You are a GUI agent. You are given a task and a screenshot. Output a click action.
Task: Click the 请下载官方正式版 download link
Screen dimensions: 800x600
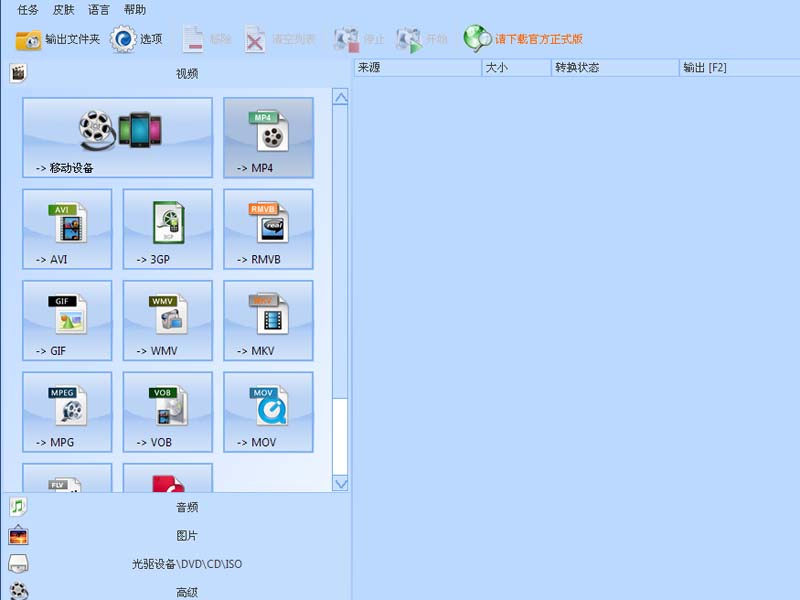click(x=528, y=40)
